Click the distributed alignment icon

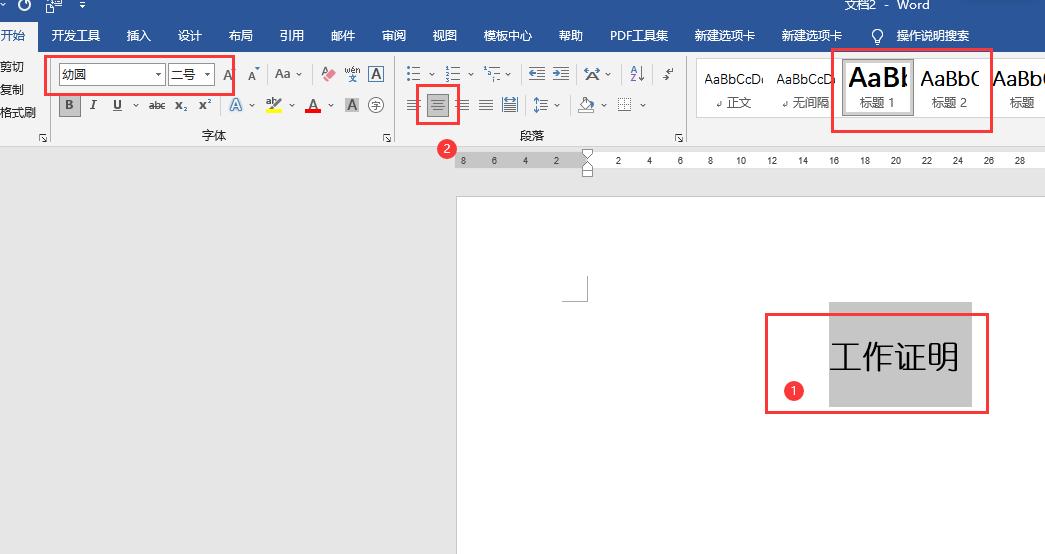click(x=510, y=105)
